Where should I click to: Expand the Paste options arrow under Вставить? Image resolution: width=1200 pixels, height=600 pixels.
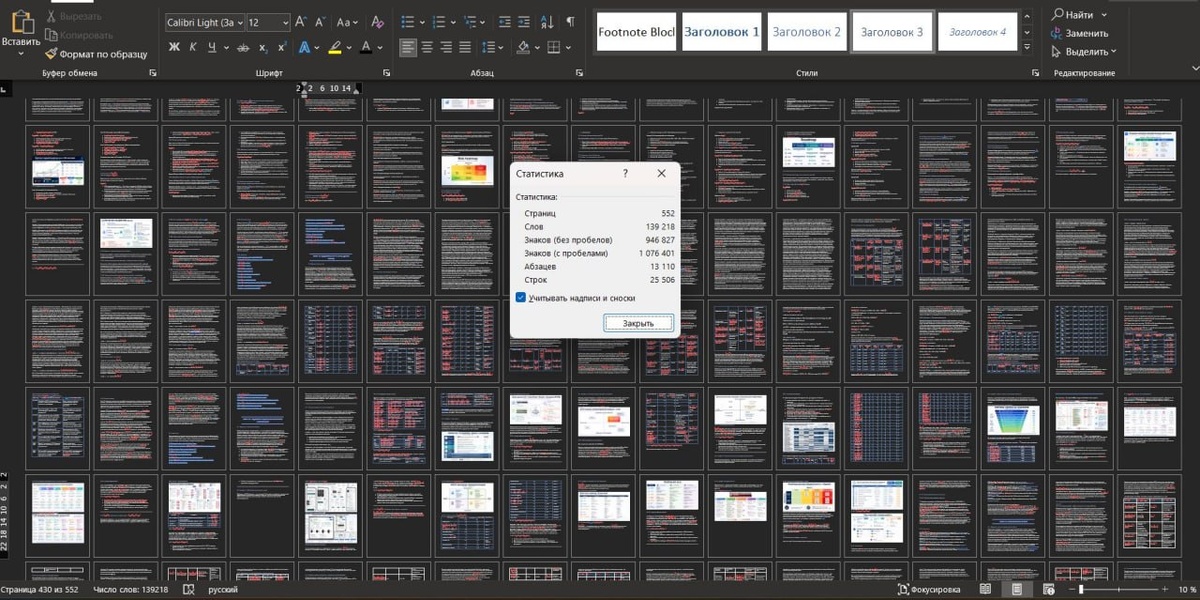click(21, 54)
